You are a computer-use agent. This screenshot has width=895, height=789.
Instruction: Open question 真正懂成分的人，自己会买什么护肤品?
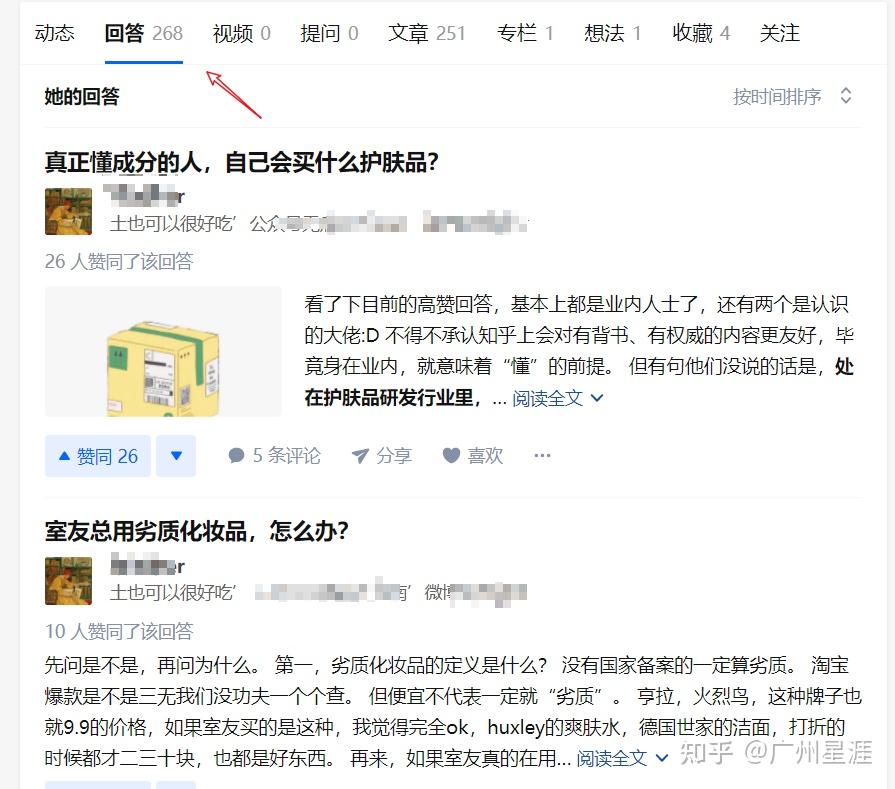(x=241, y=162)
